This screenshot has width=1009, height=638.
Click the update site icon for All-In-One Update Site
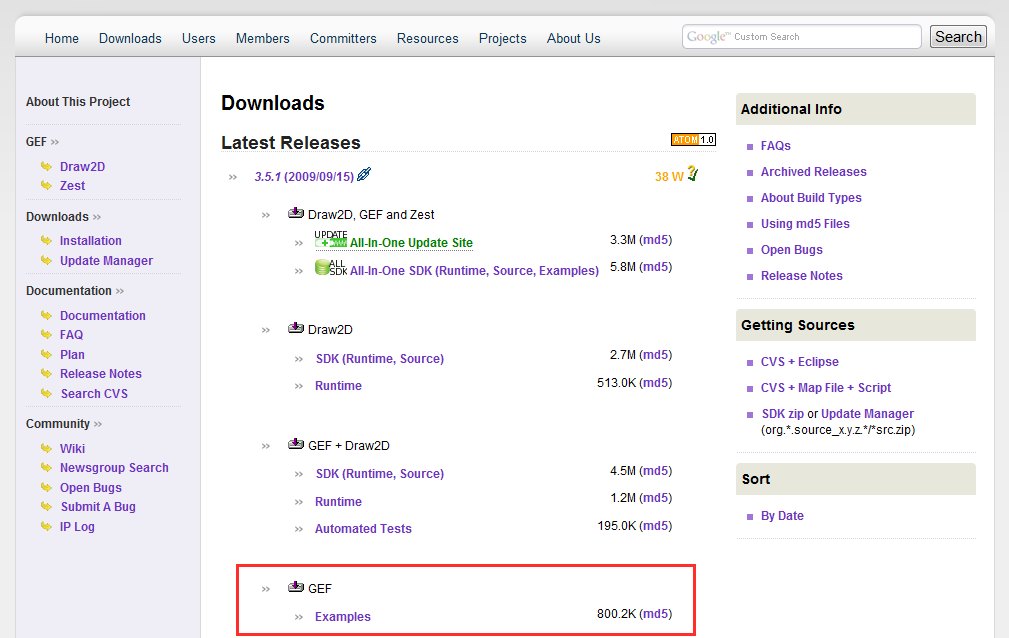(x=331, y=239)
